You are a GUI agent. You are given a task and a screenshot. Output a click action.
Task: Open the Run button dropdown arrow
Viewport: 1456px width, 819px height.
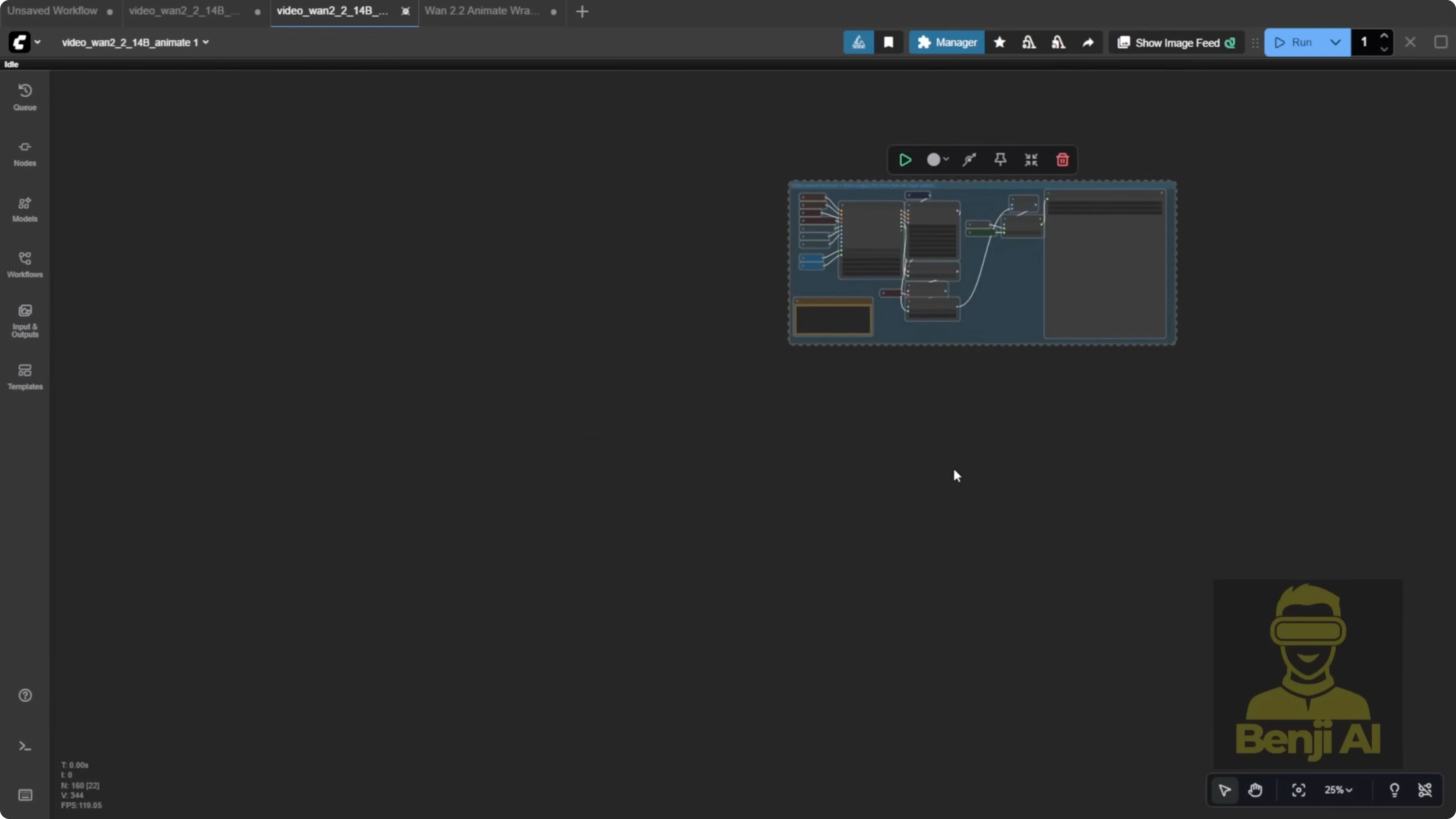1336,42
